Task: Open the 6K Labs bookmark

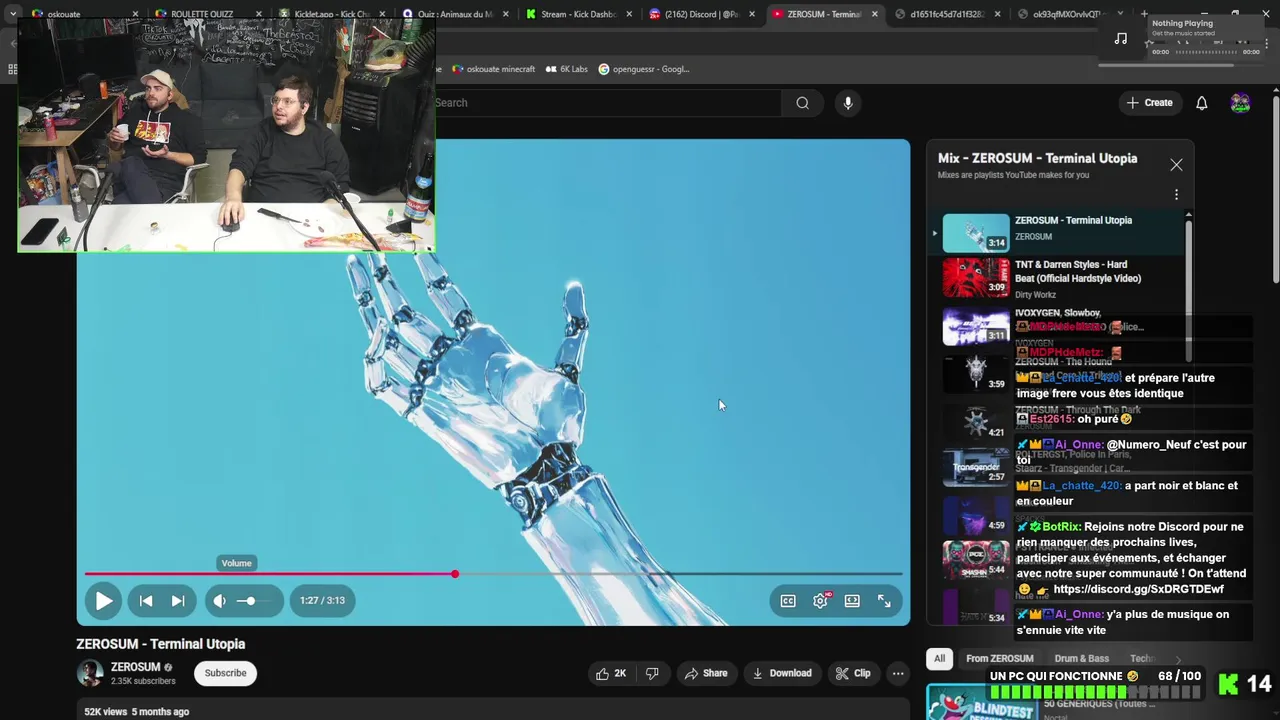Action: (567, 69)
